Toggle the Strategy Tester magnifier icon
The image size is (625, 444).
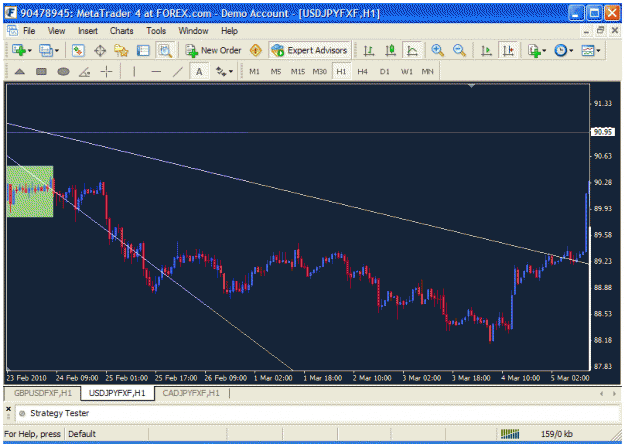[164, 51]
